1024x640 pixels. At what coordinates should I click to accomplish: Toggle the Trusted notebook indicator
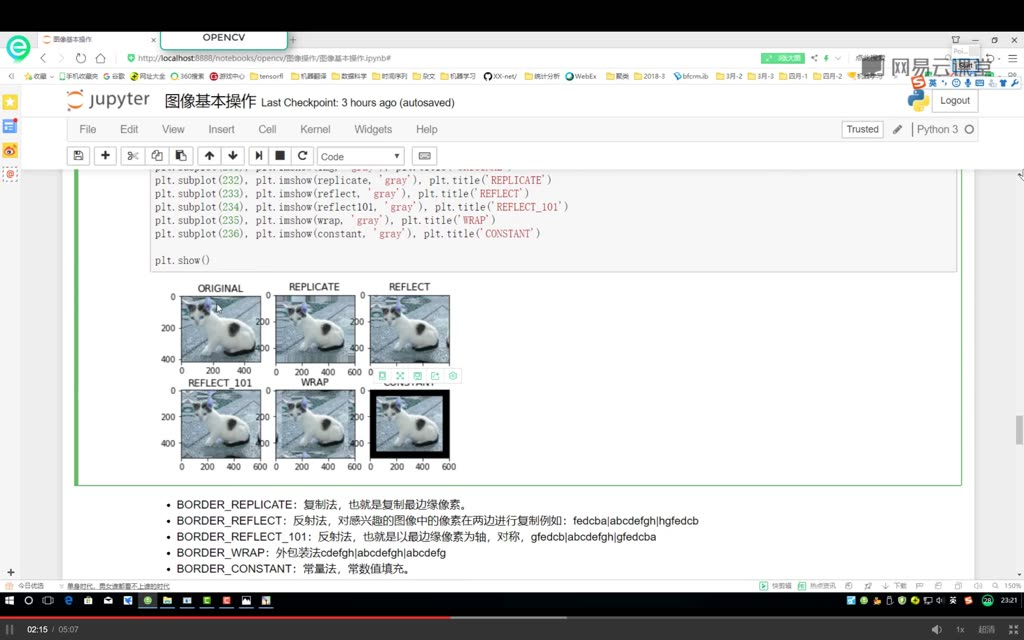click(x=862, y=129)
